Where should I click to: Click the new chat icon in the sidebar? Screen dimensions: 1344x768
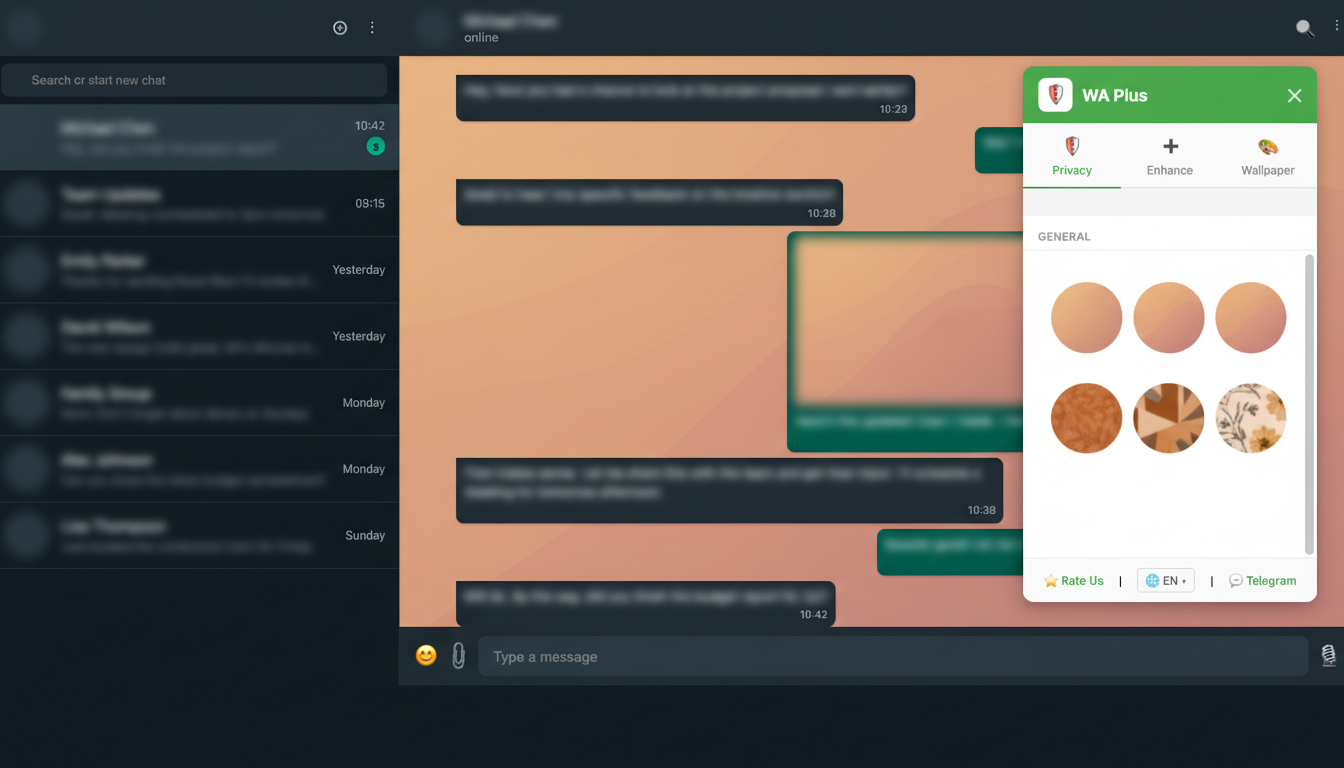point(339,28)
